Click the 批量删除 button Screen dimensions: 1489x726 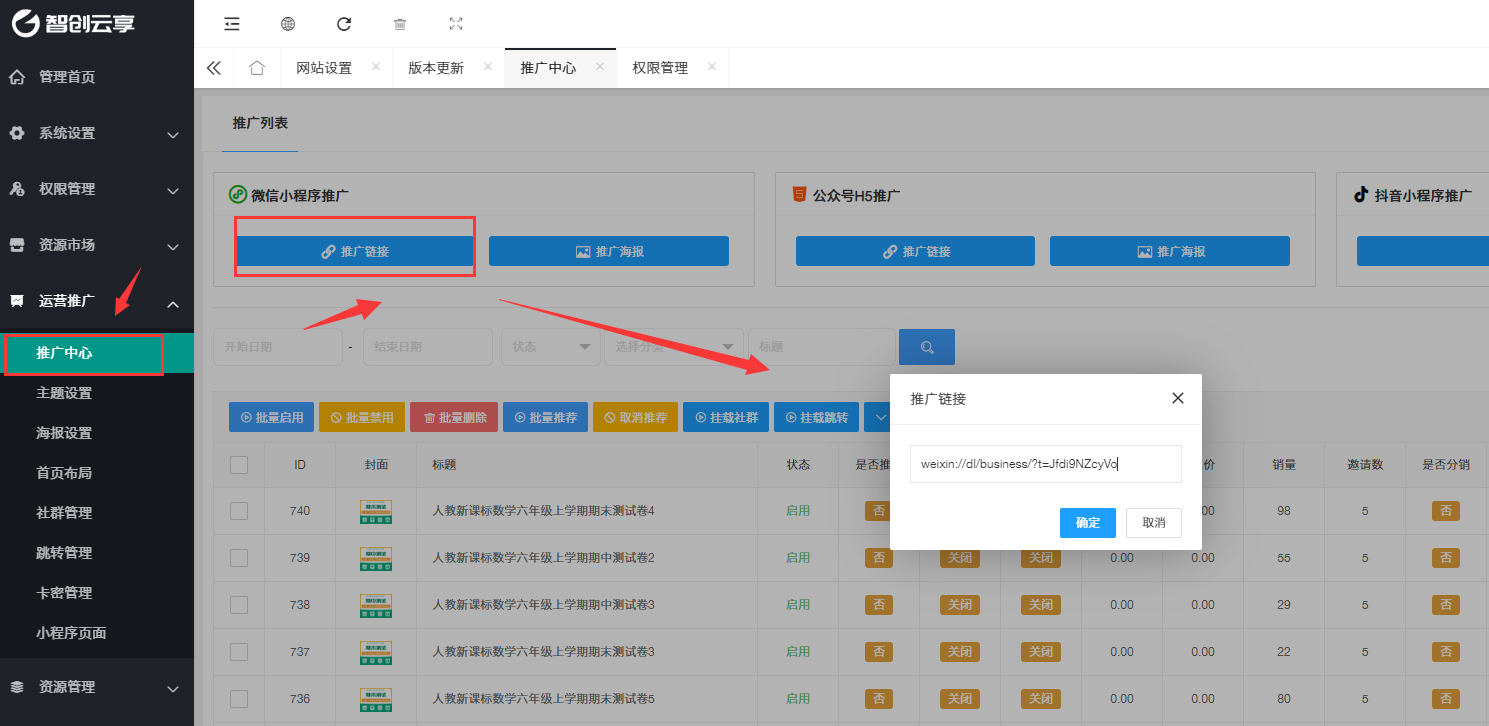(454, 417)
